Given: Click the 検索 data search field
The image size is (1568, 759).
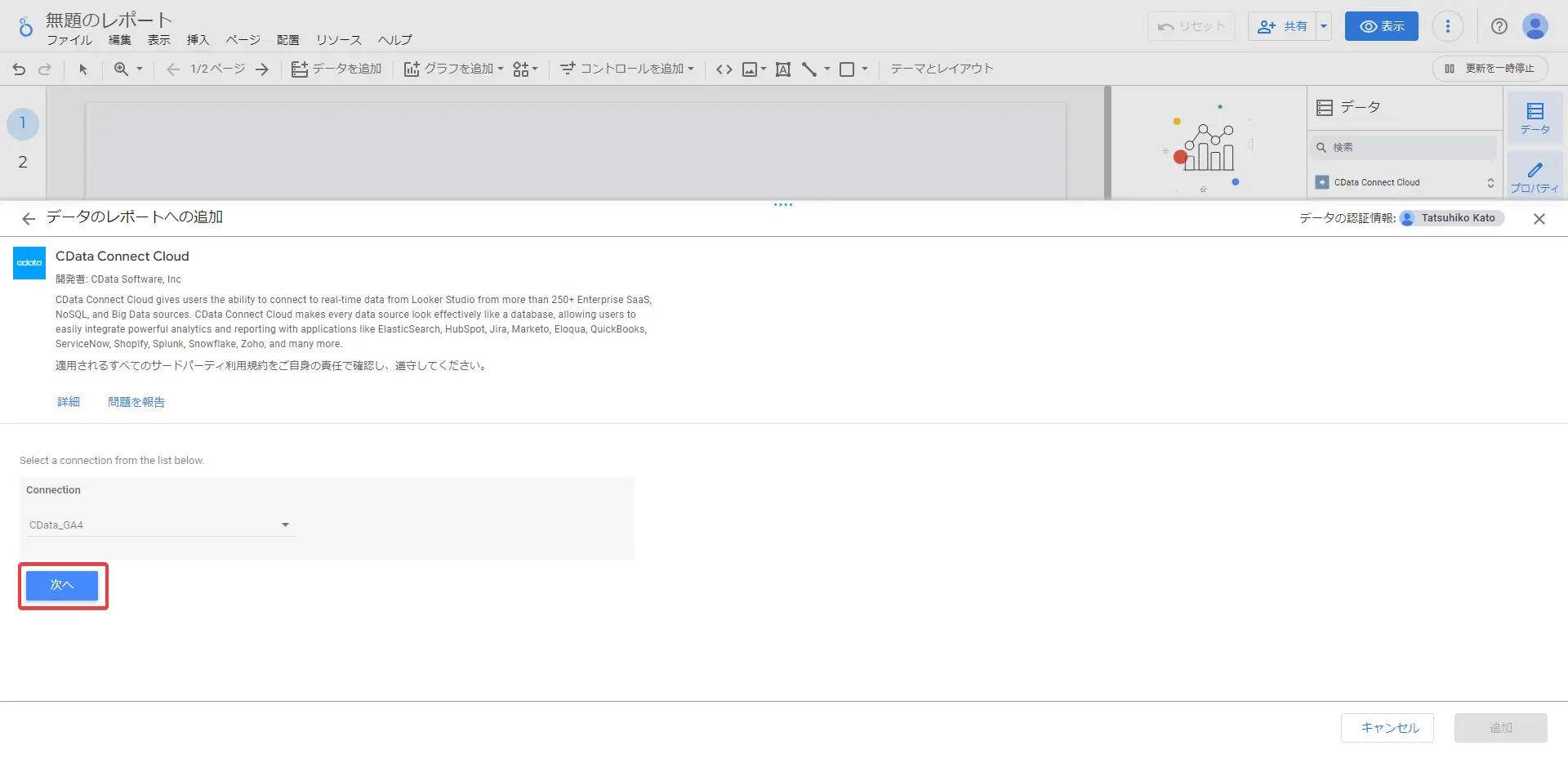Looking at the screenshot, I should pos(1404,148).
